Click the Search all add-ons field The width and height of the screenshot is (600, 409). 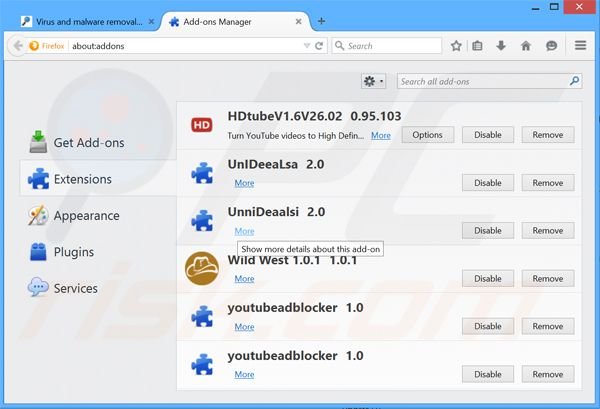489,81
